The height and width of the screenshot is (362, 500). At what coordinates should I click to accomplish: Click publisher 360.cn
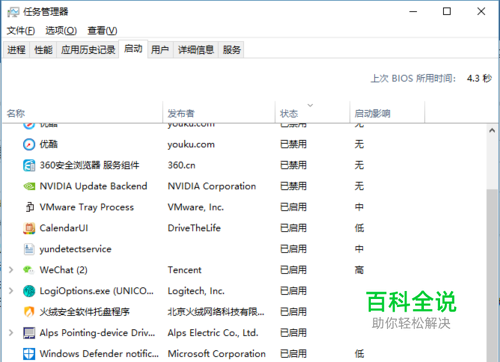(x=181, y=165)
